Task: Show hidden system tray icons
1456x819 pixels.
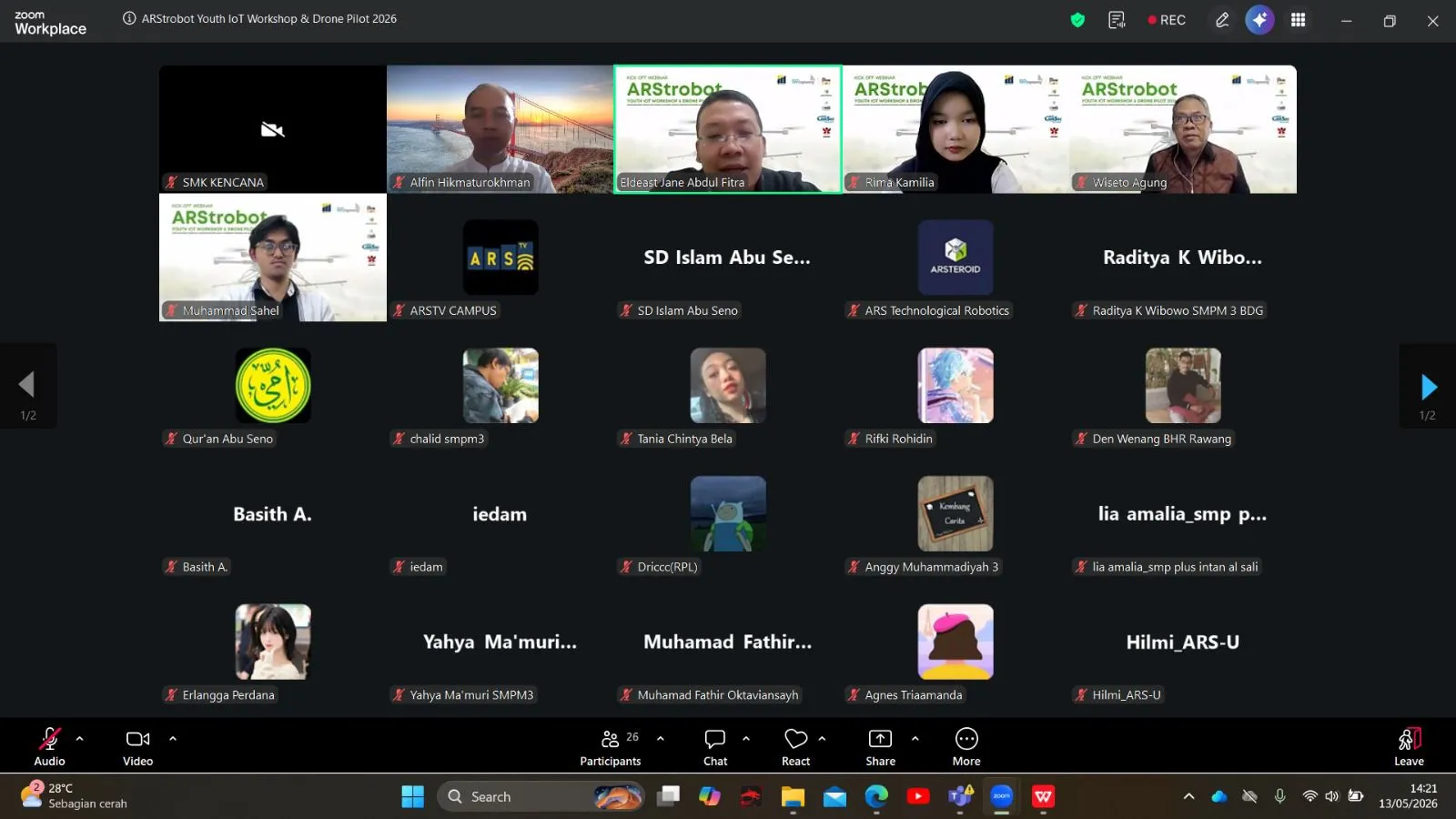Action: pos(1188,796)
